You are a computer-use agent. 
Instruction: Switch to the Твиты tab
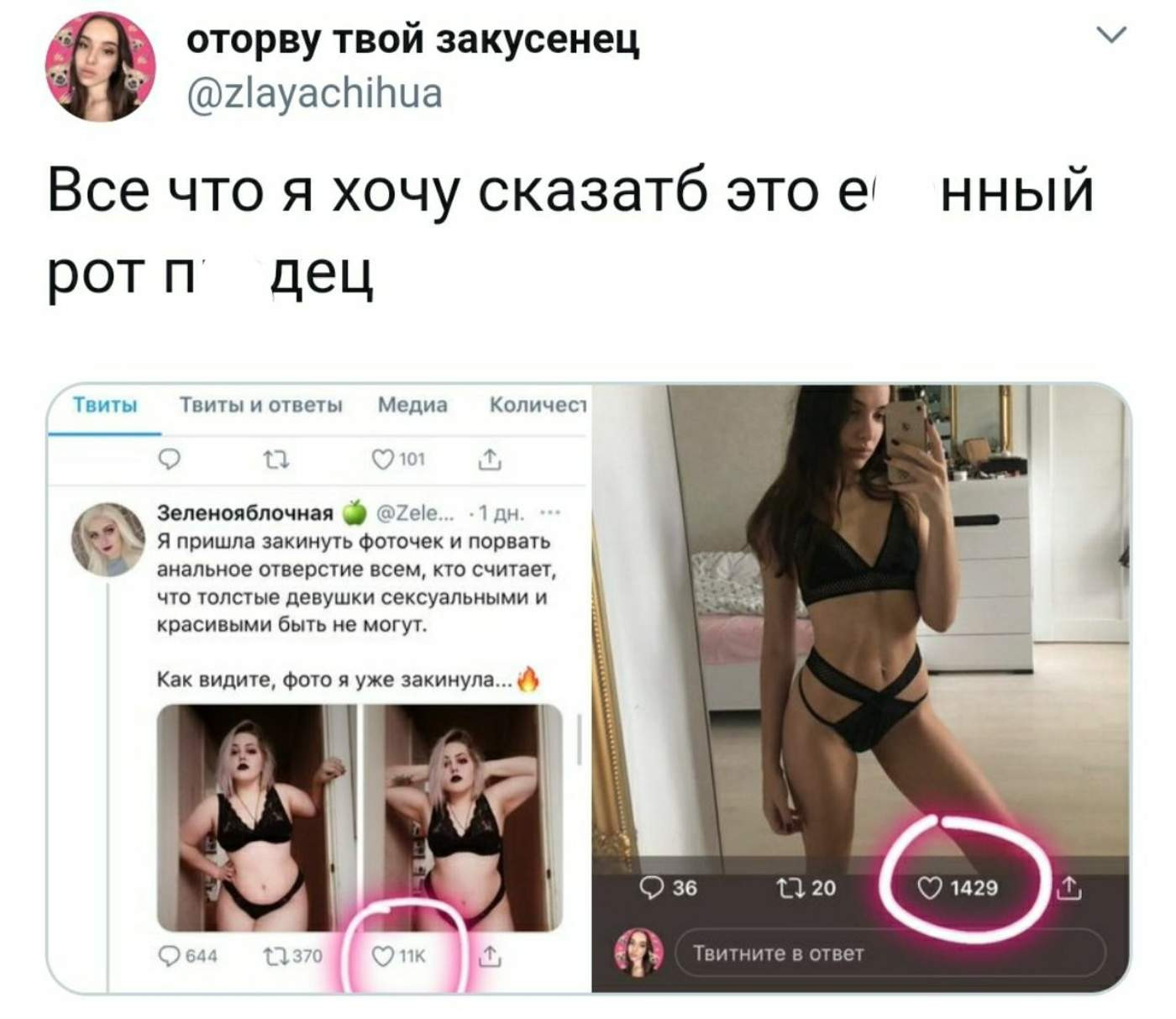coord(105,405)
